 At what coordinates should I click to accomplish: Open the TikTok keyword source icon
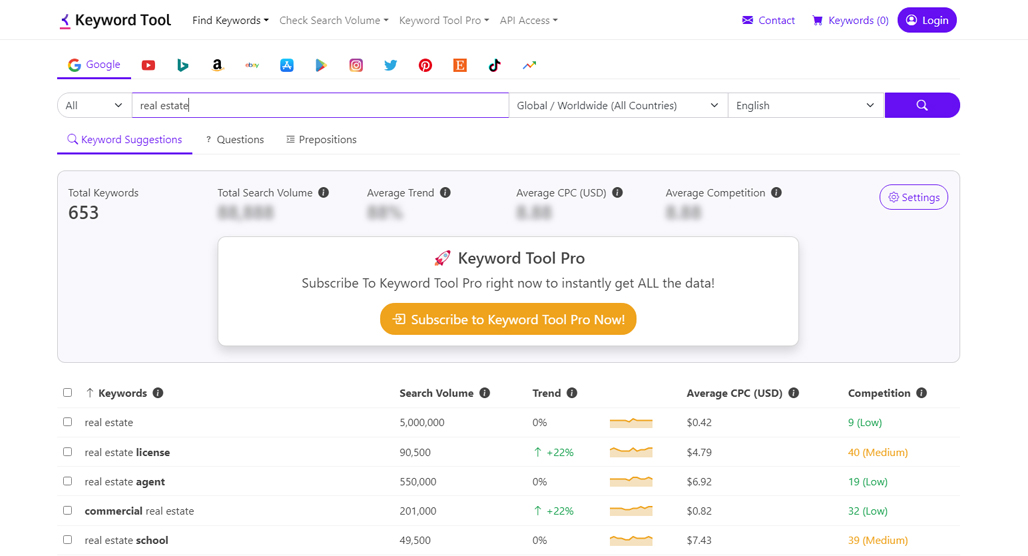coord(494,65)
